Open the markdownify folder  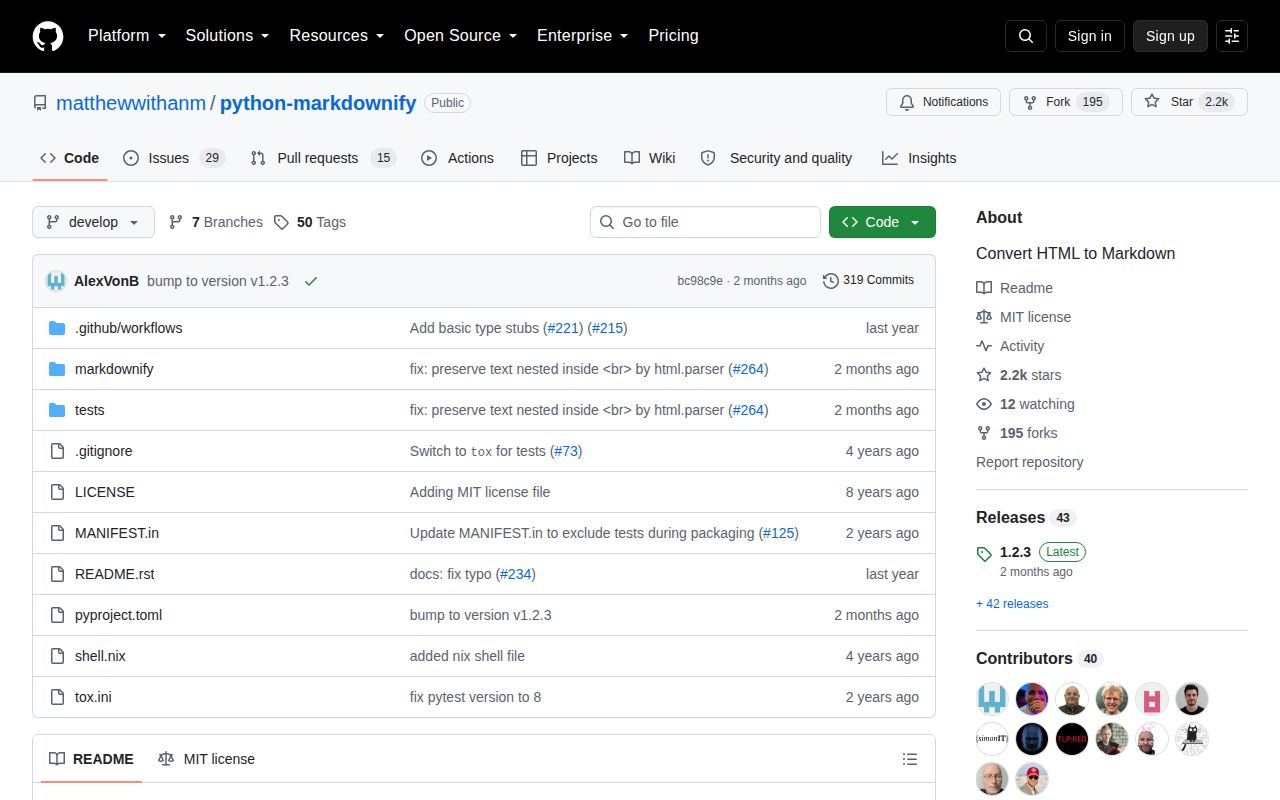(114, 369)
